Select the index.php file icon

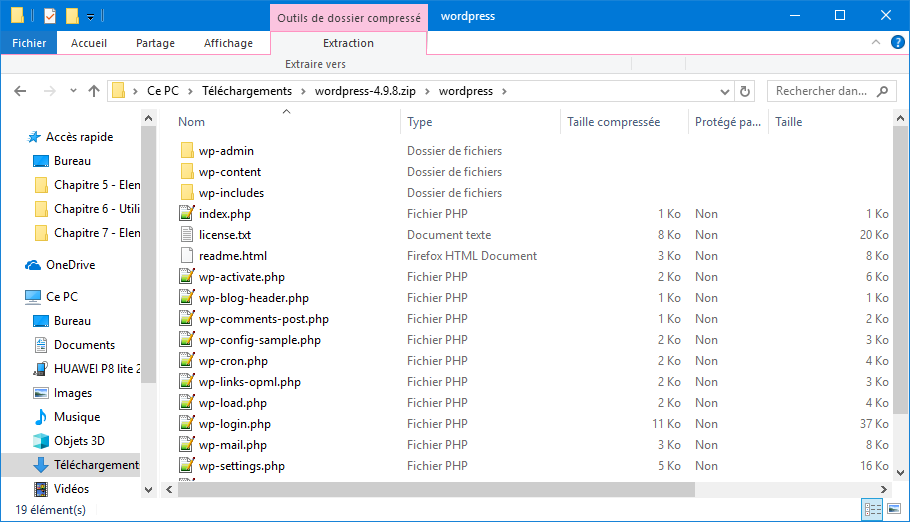point(186,214)
